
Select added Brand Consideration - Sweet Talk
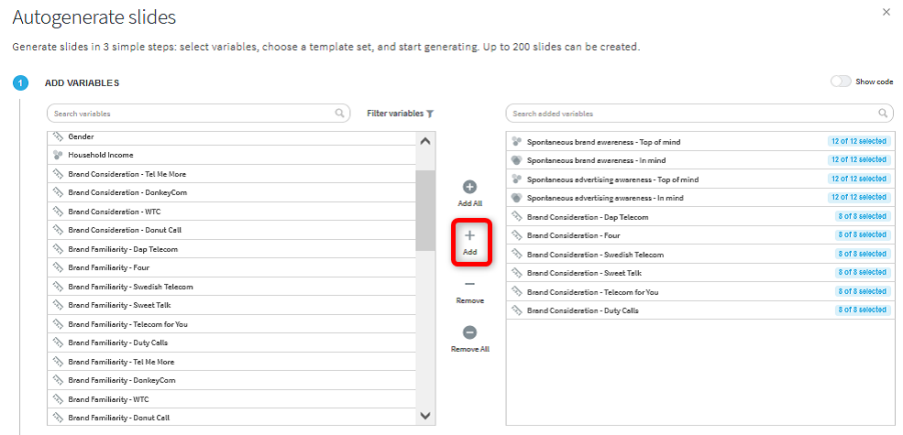point(700,273)
